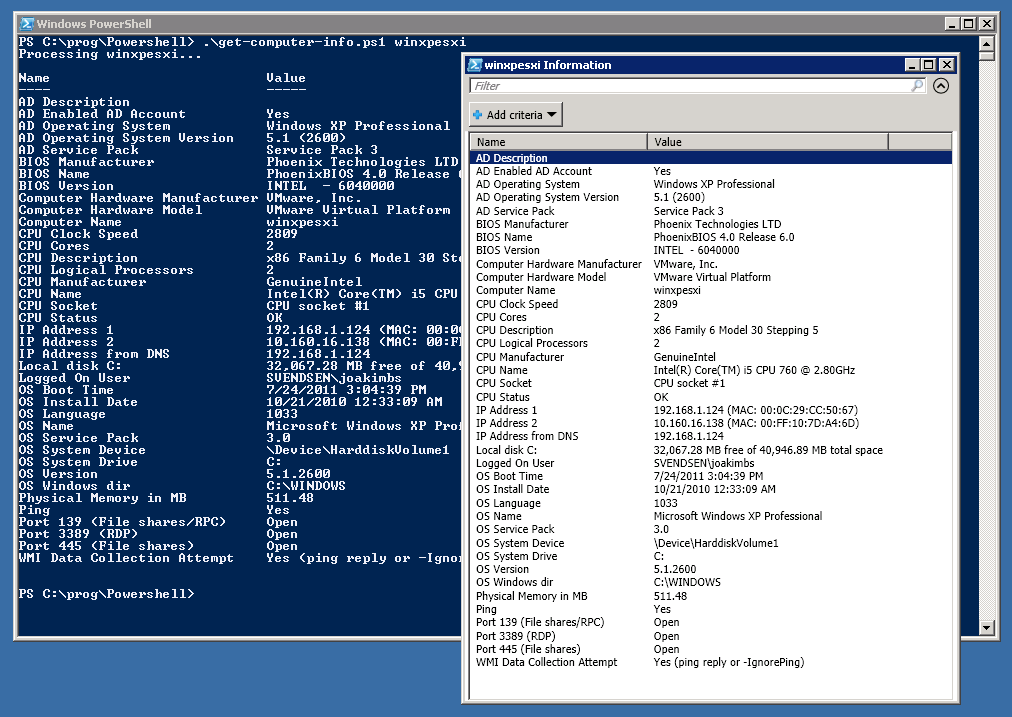Image resolution: width=1012 pixels, height=717 pixels.
Task: Click PowerShell scrollbar up arrow
Action: pos(988,44)
